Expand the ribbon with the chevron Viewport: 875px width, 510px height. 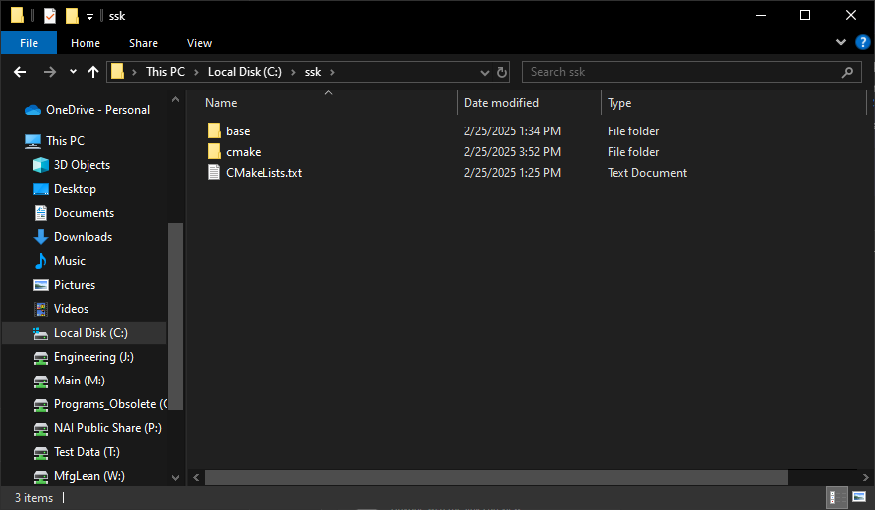pos(840,42)
